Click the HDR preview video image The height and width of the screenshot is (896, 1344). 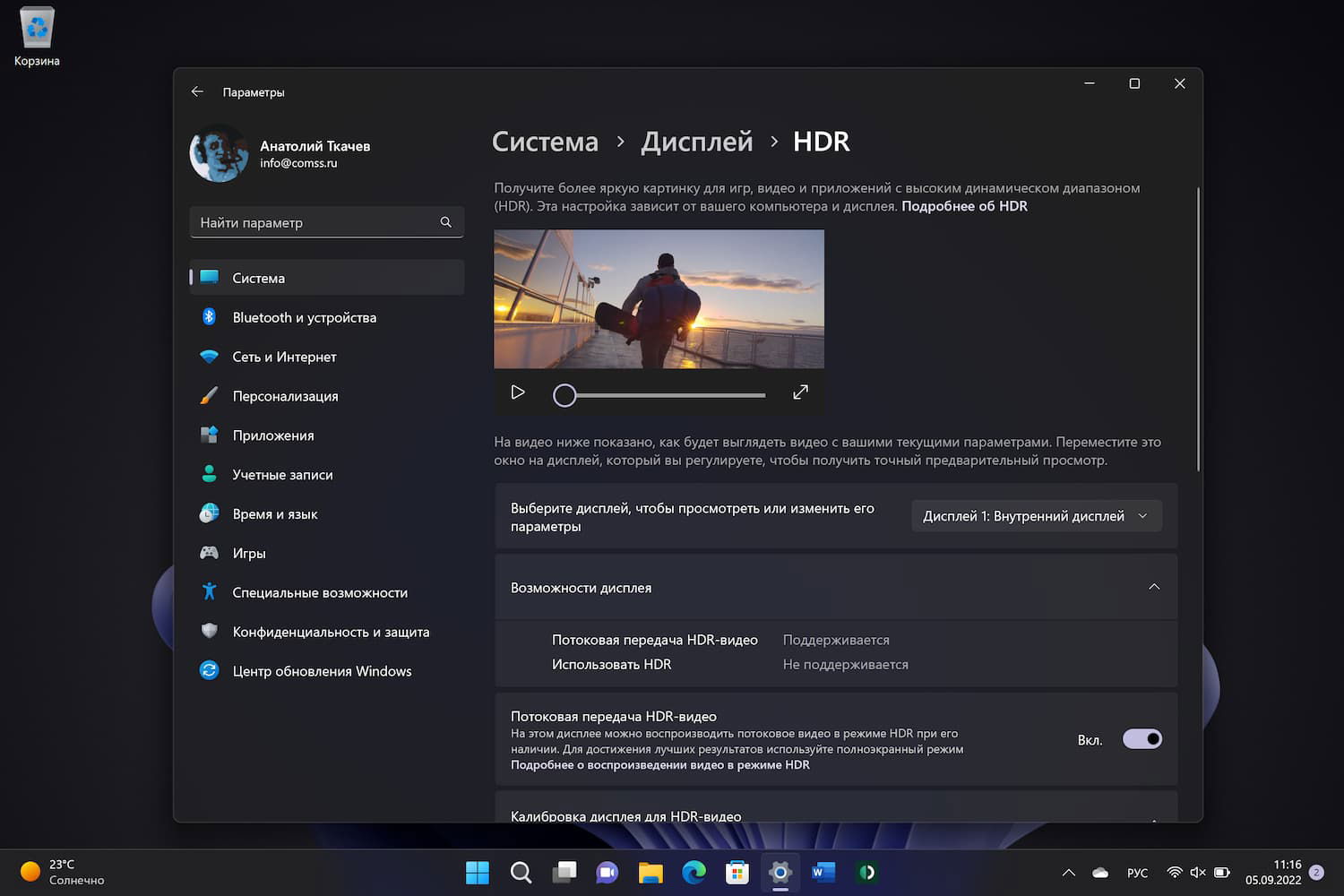(659, 298)
